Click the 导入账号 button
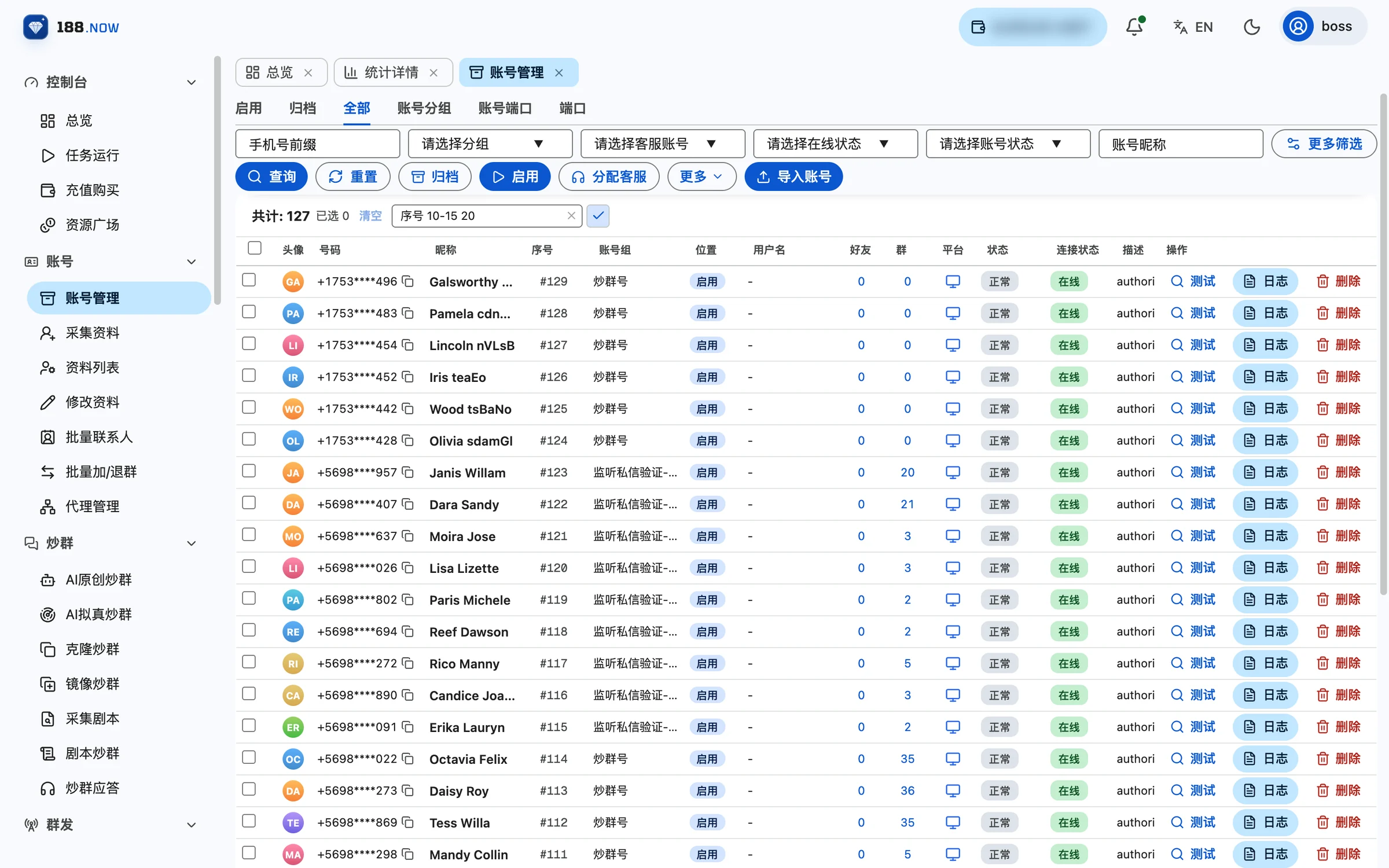Screen dimensions: 1389x868 [x=793, y=176]
